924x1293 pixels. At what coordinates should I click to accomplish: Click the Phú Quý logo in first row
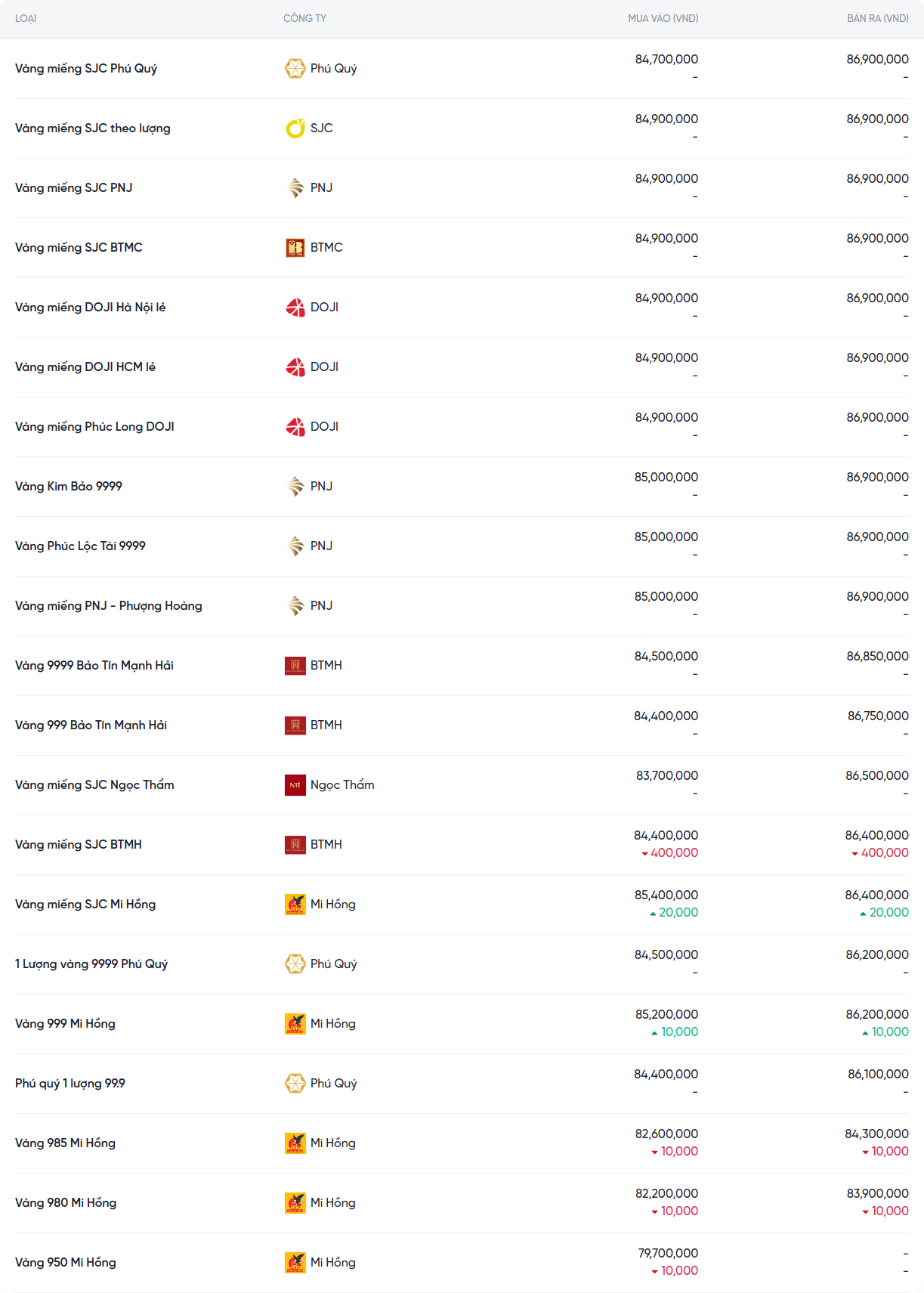click(x=295, y=68)
